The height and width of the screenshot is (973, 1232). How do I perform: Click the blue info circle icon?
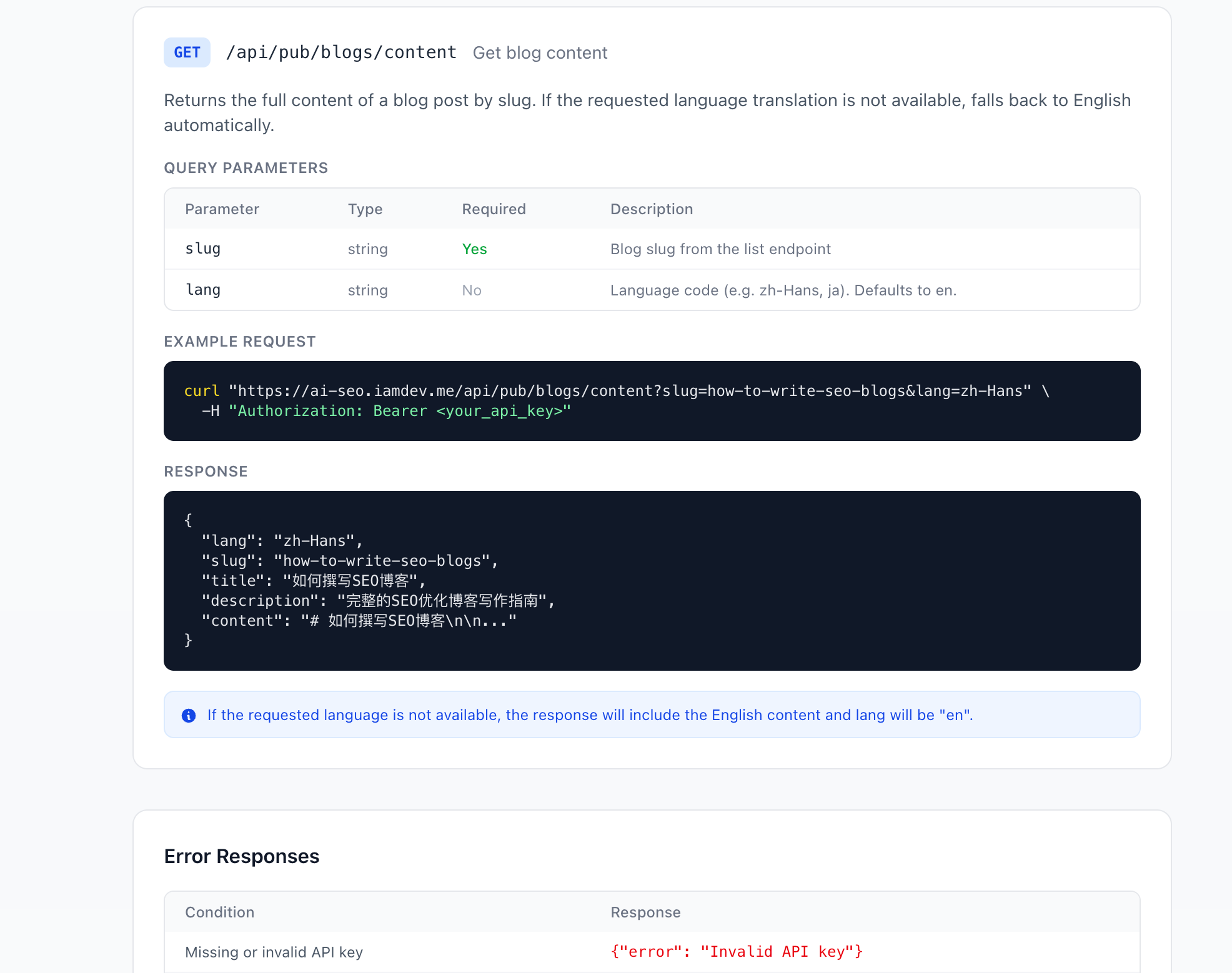click(189, 716)
